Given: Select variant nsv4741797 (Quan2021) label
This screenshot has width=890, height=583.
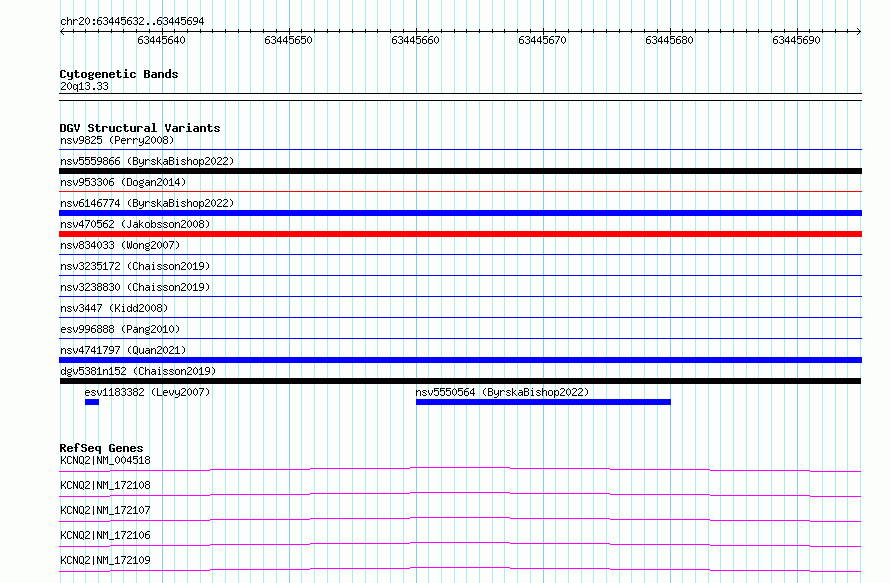Looking at the screenshot, I should [x=123, y=350].
